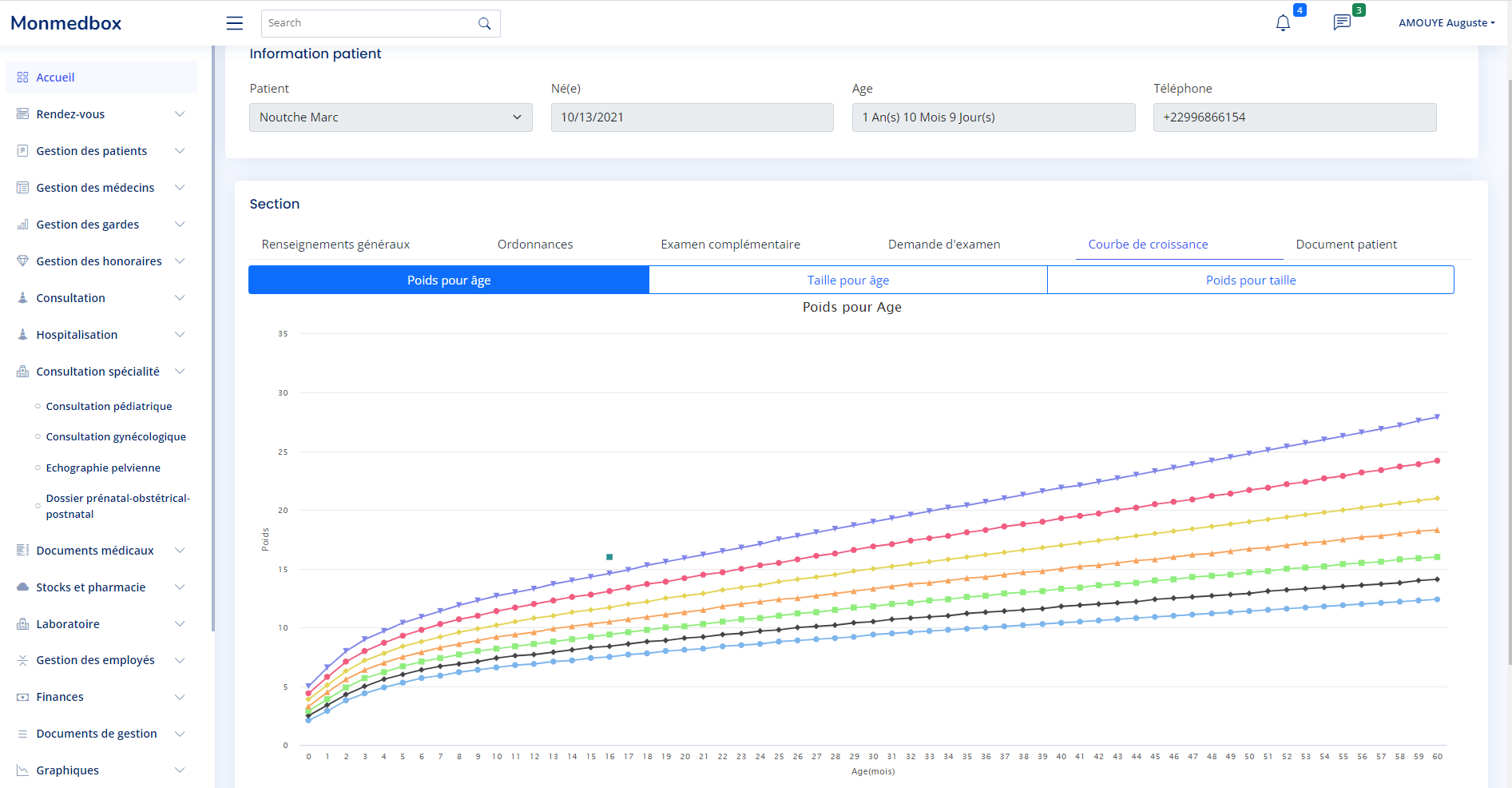
Task: Click the Stocks et pharmacie cloud icon
Action: pos(22,587)
